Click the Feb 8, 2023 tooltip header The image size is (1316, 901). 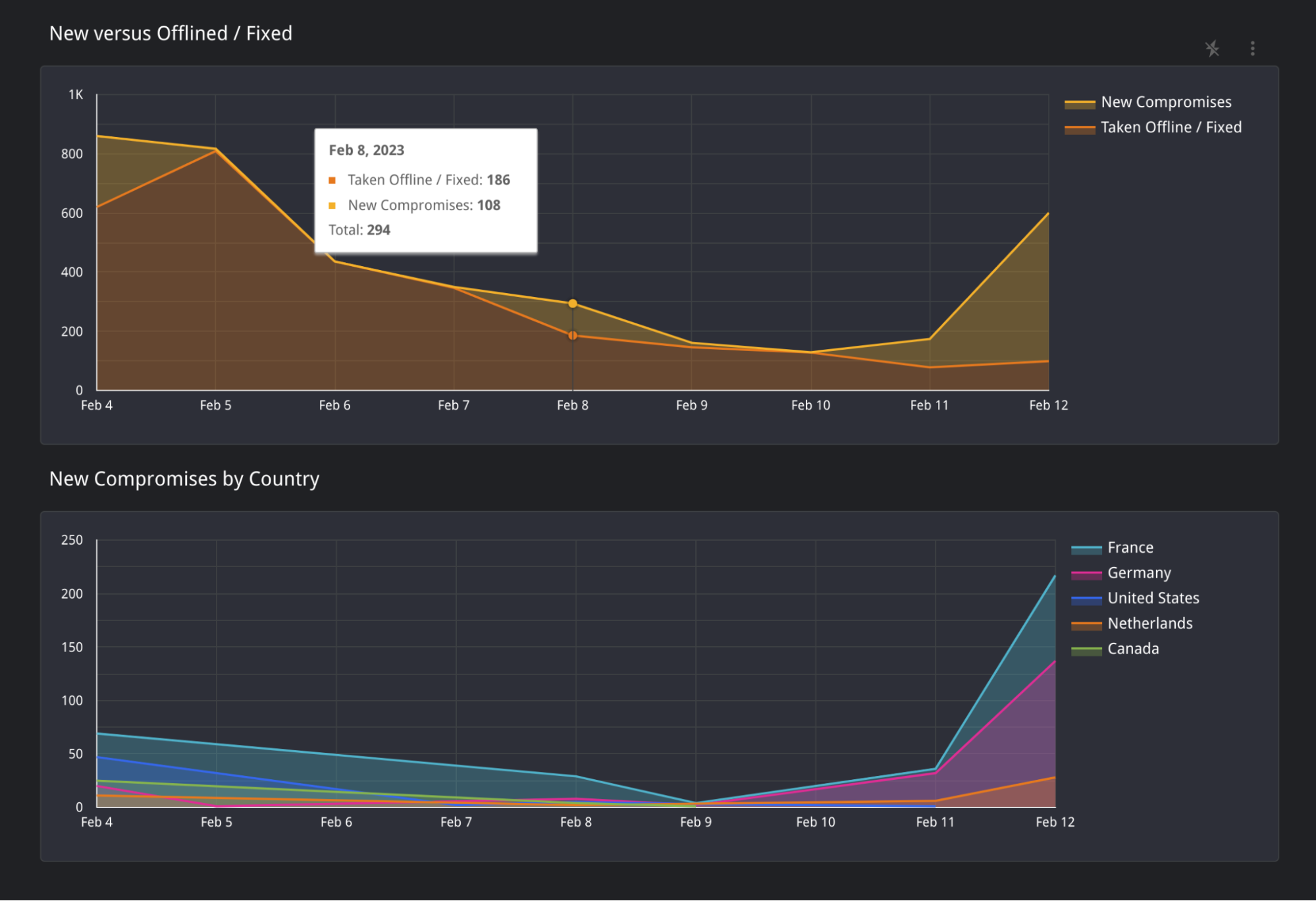click(366, 150)
